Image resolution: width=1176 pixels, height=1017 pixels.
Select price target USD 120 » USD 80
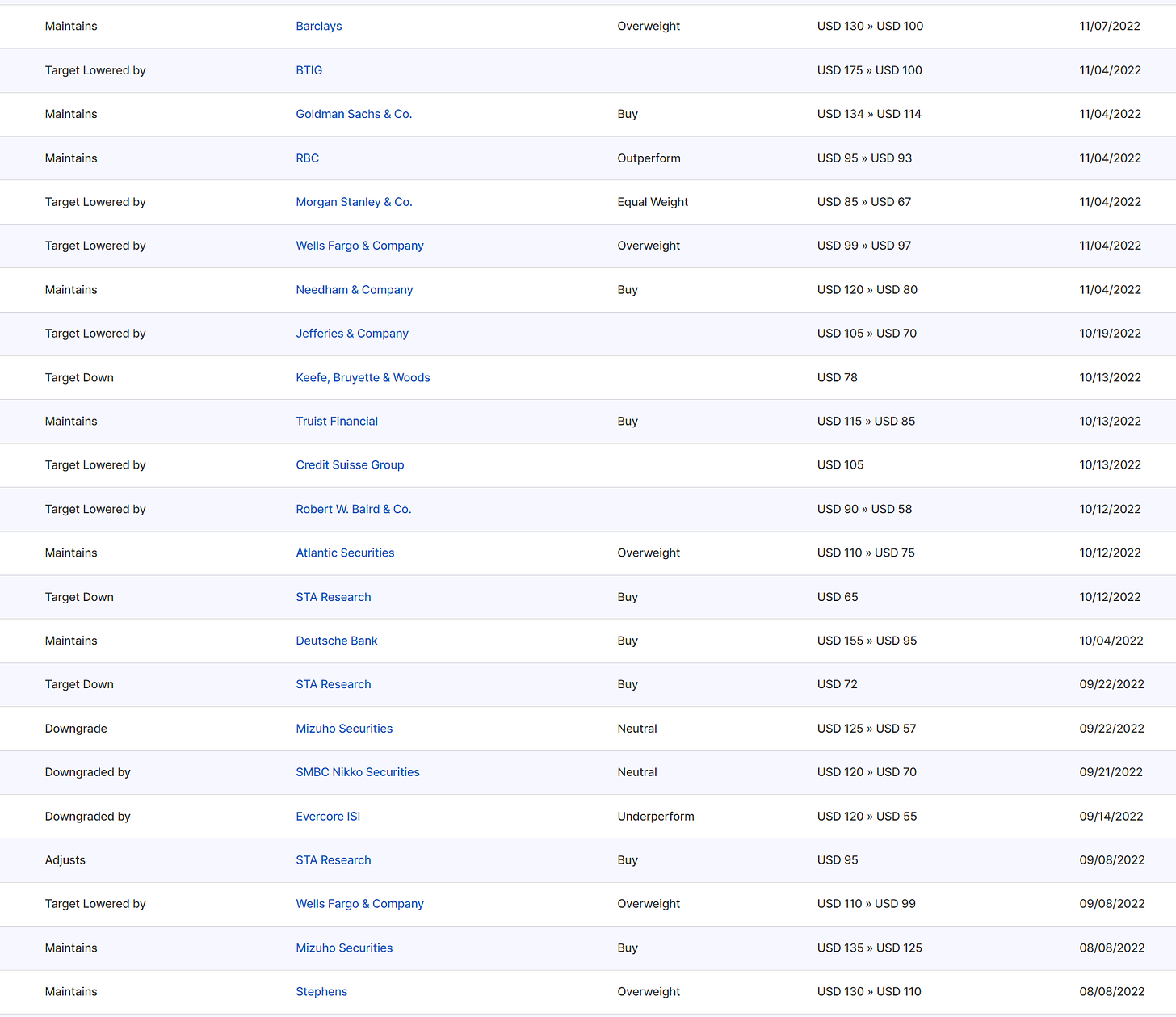pos(867,289)
